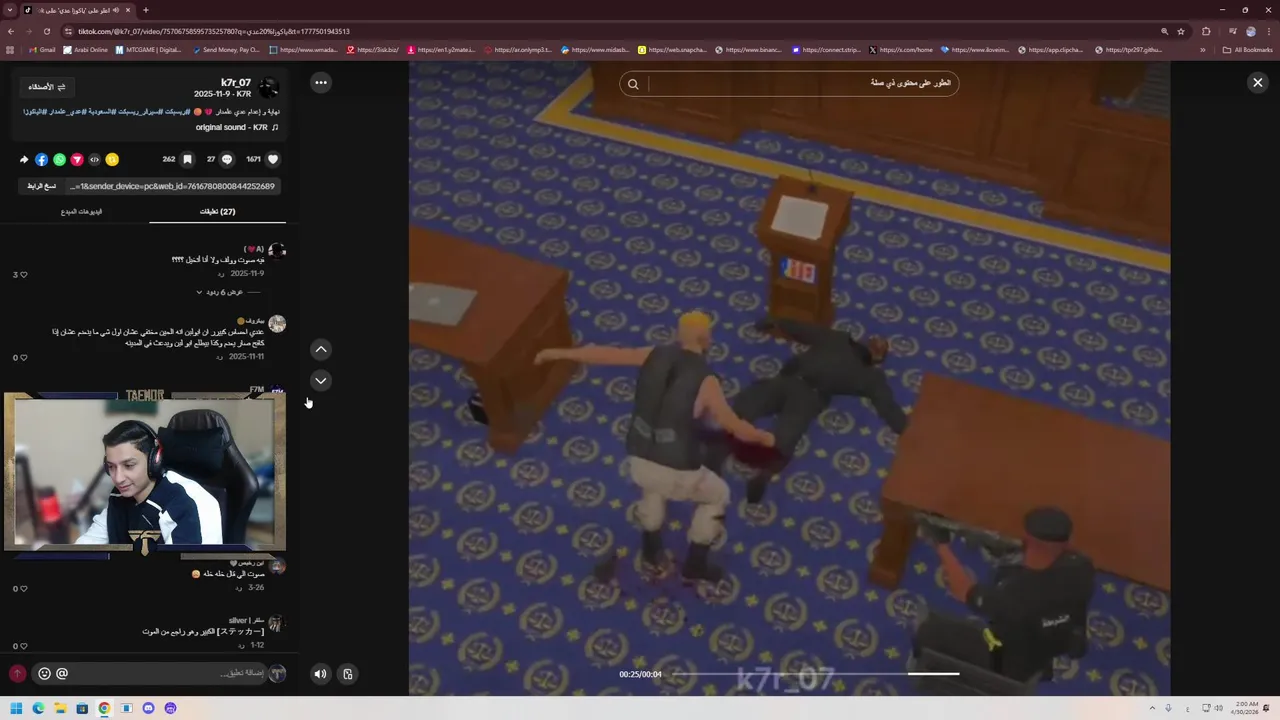1280x720 pixels.
Task: Open k7r_07 profile avatar
Action: tap(268, 88)
